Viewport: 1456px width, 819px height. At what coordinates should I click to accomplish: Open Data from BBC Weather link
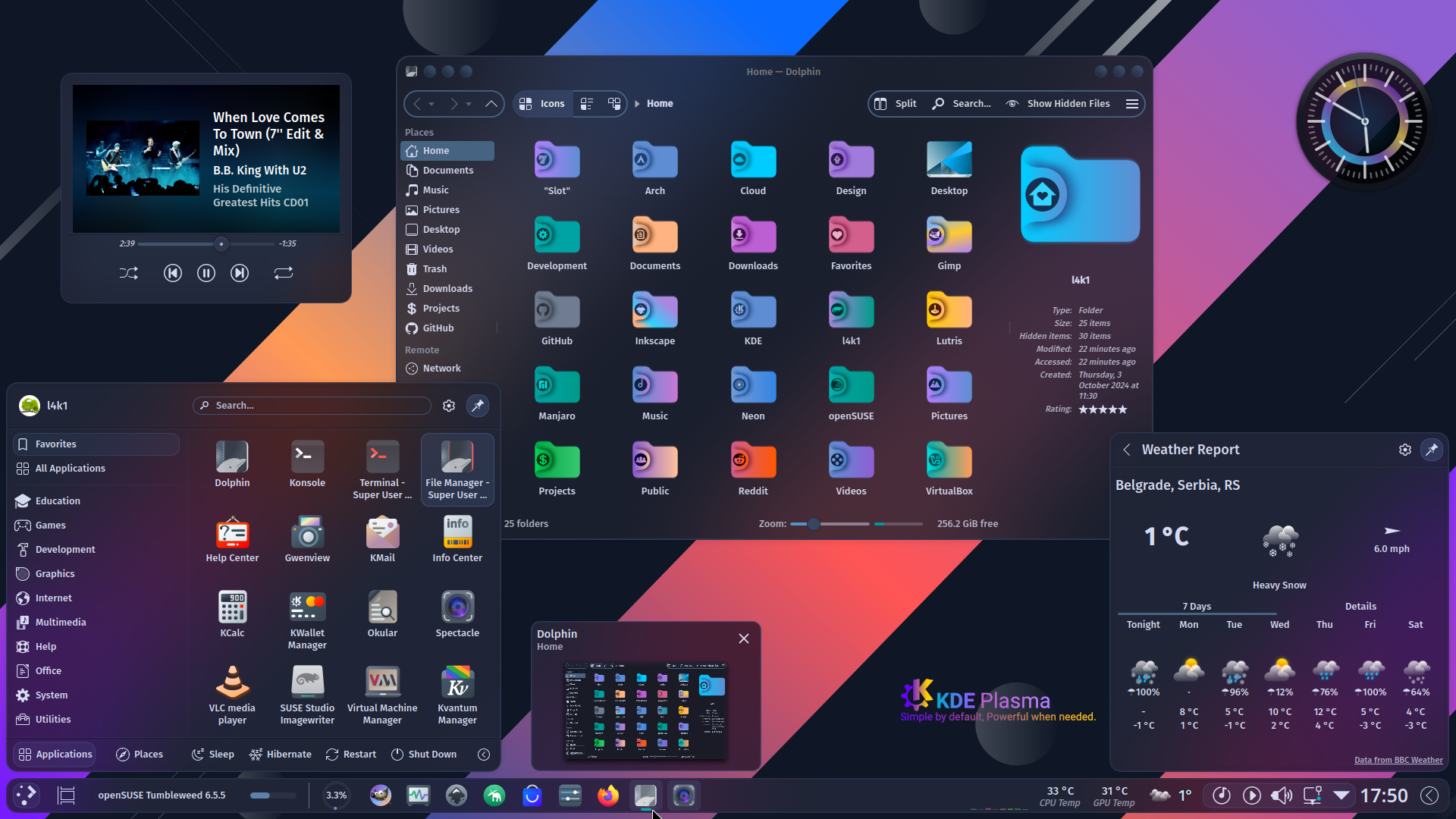pyautogui.click(x=1398, y=760)
